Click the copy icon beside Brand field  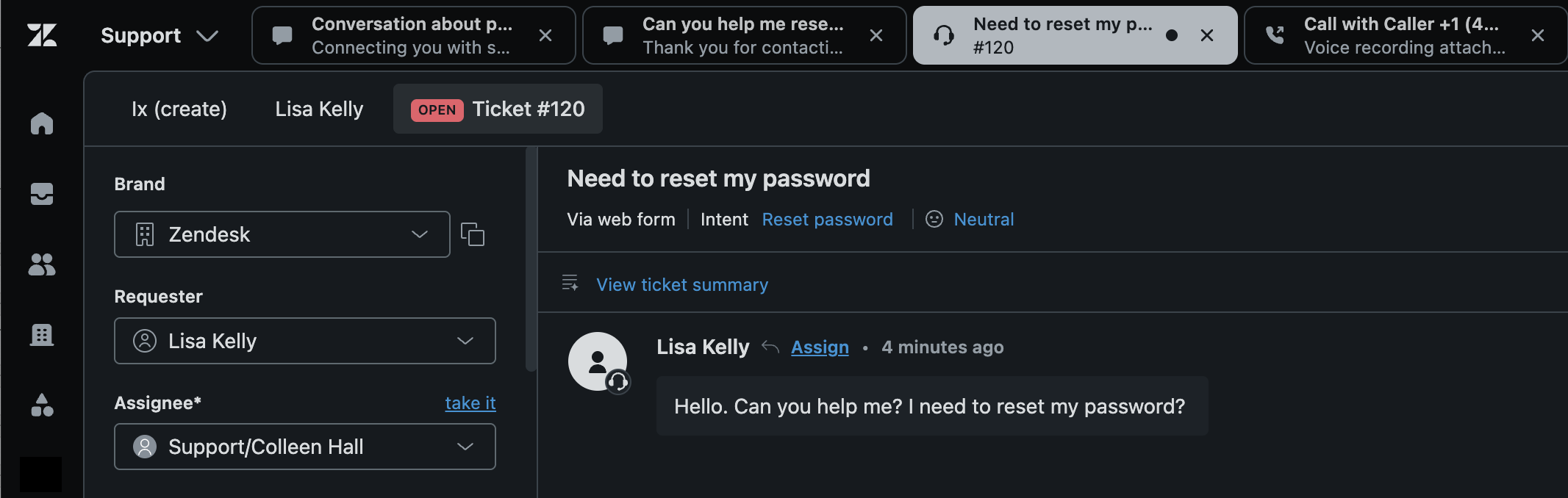tap(472, 234)
